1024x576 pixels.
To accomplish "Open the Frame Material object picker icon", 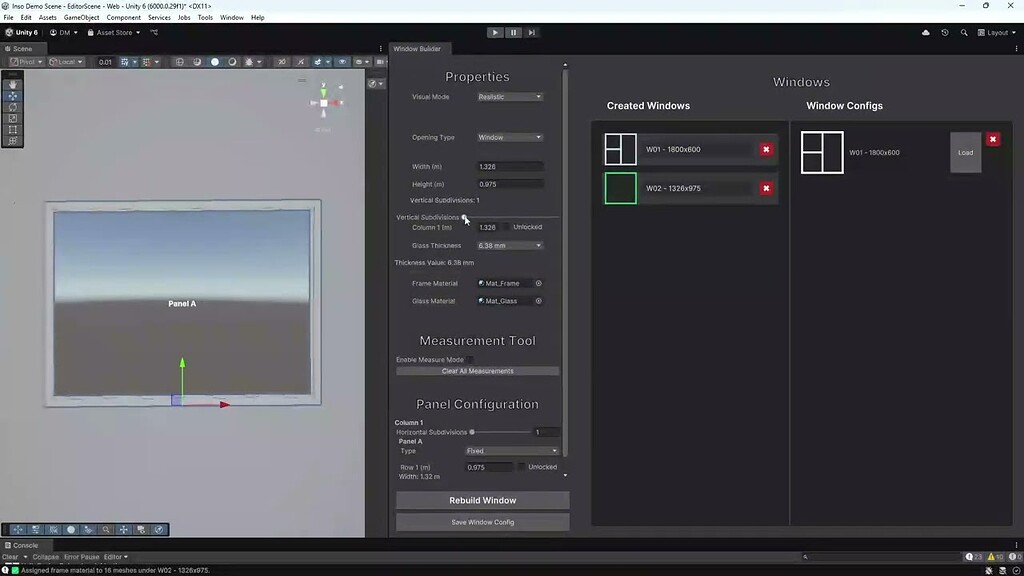I will click(538, 283).
